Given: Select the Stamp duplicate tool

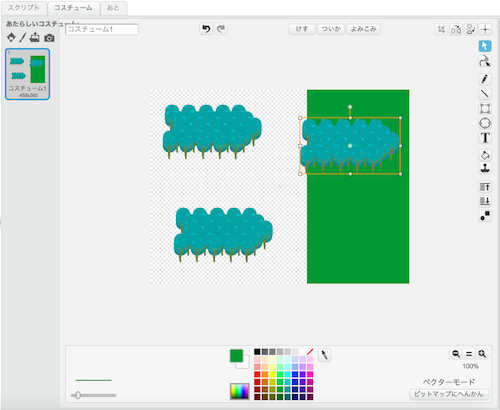Looking at the screenshot, I should tap(485, 168).
